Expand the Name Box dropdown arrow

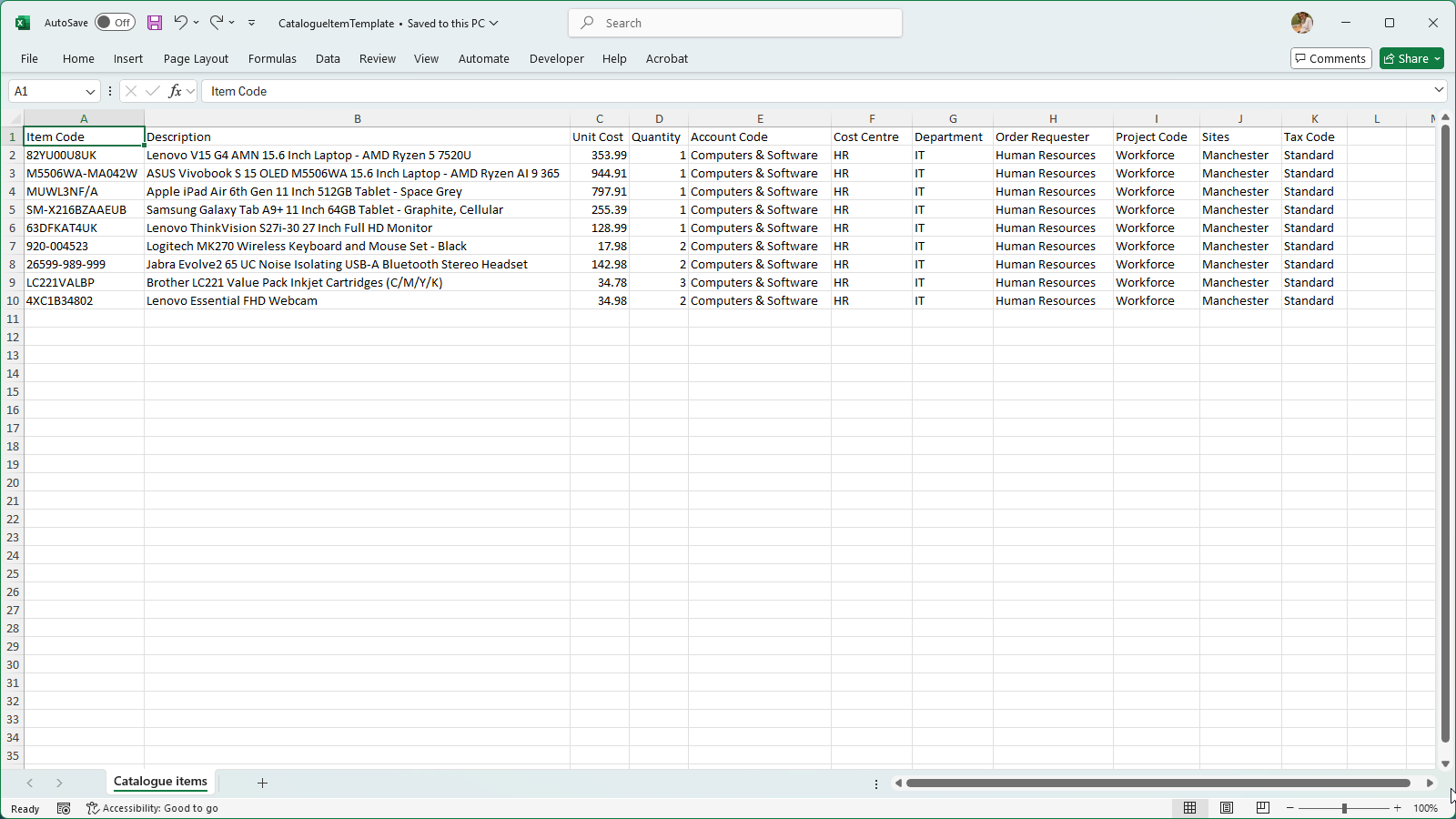point(90,91)
